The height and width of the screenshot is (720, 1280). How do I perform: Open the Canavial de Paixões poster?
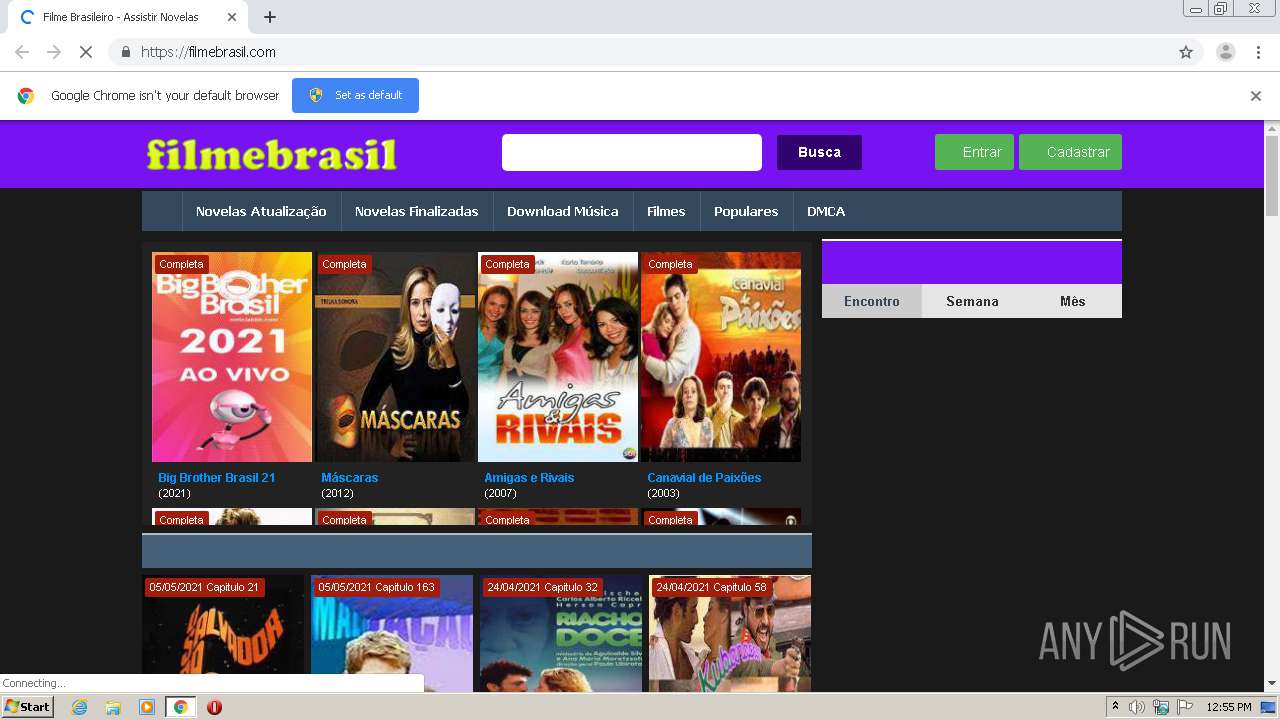pos(721,357)
